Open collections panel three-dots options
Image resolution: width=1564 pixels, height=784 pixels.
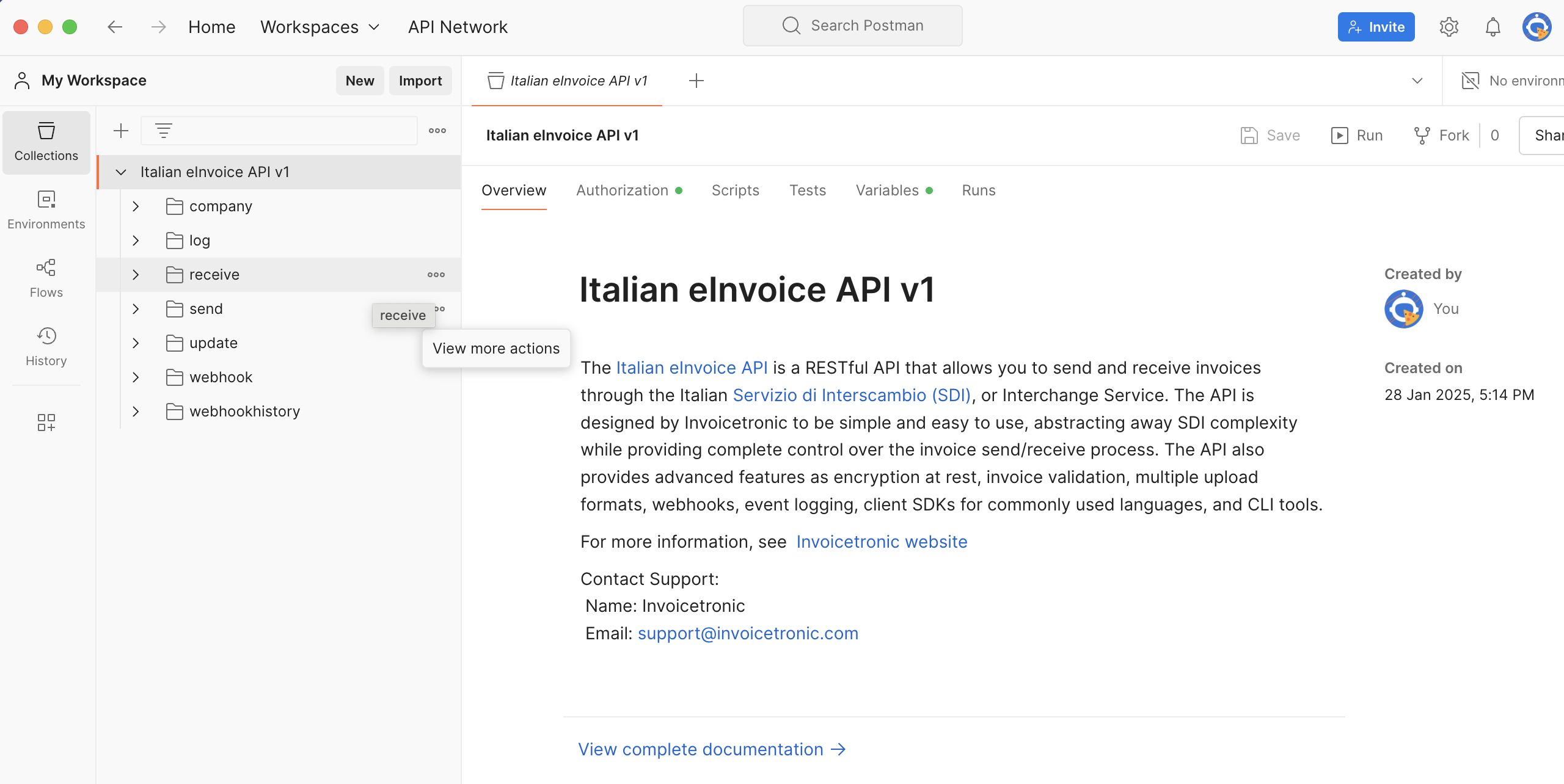click(437, 131)
